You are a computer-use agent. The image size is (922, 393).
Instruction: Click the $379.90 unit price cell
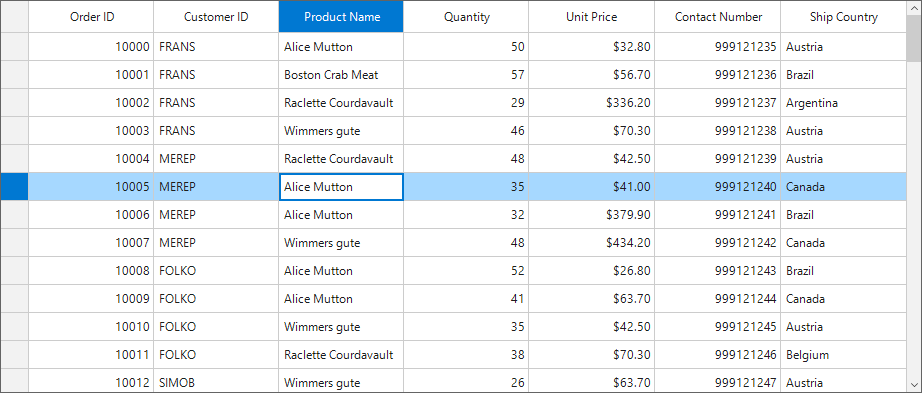(x=592, y=215)
